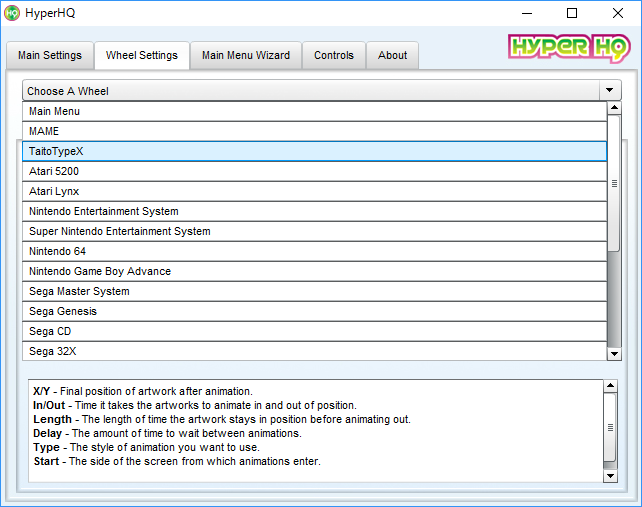Viewport: 642px width, 507px height.
Task: Select the Sega CD entry
Action: (x=314, y=332)
